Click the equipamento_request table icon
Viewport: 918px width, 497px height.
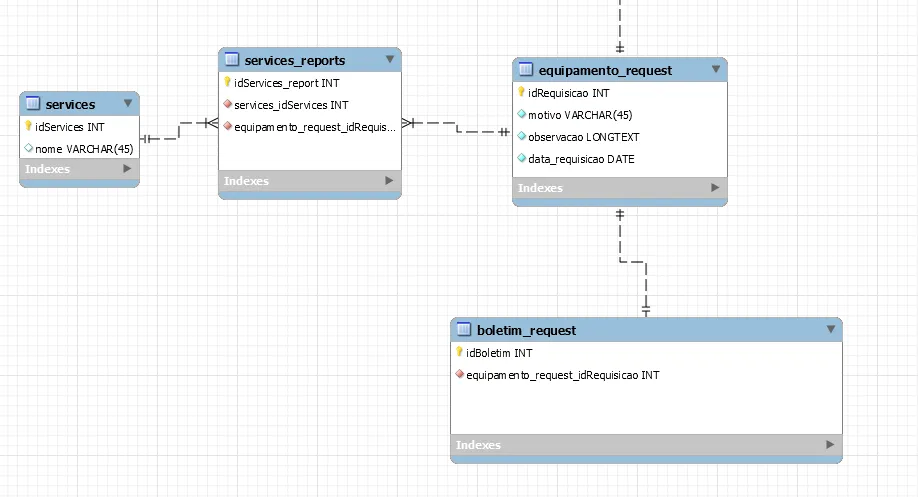(526, 69)
